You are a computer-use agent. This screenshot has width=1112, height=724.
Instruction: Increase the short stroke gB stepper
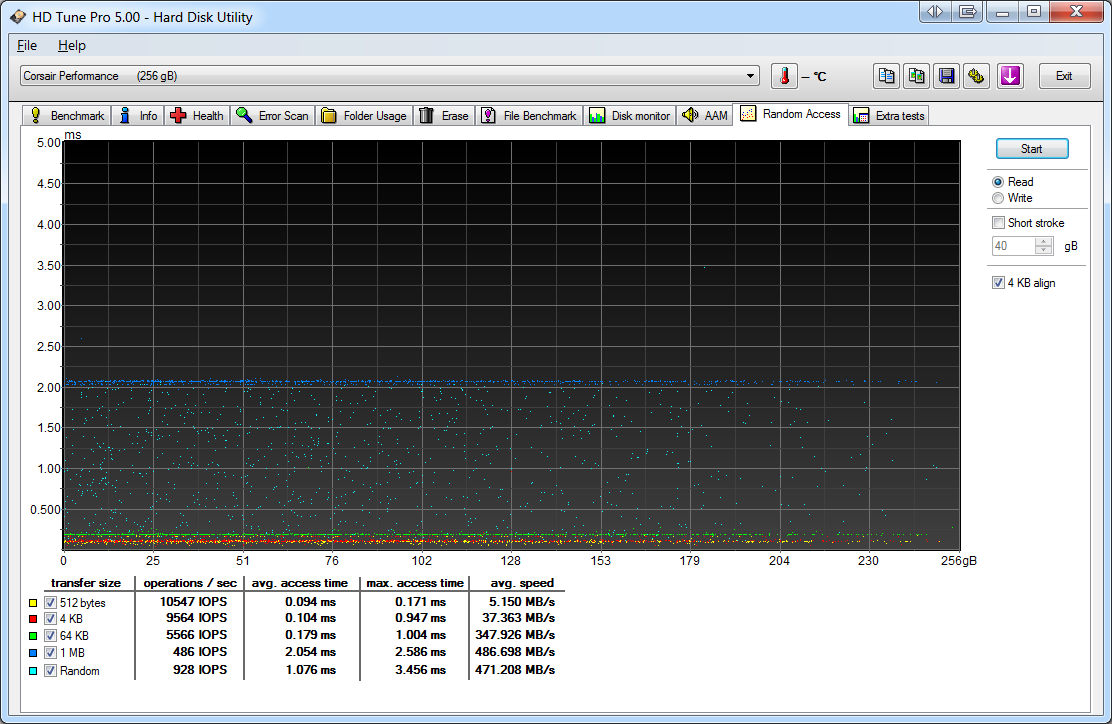1044,241
